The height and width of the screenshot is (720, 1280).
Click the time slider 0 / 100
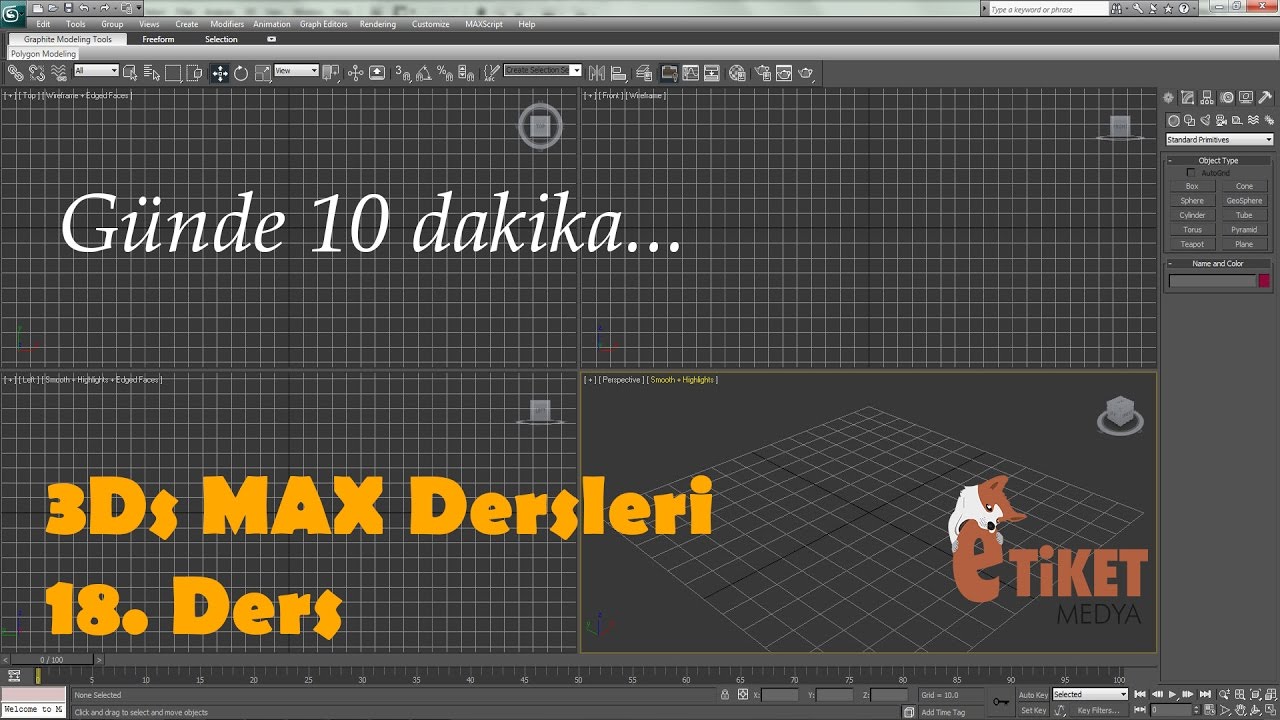coord(51,660)
